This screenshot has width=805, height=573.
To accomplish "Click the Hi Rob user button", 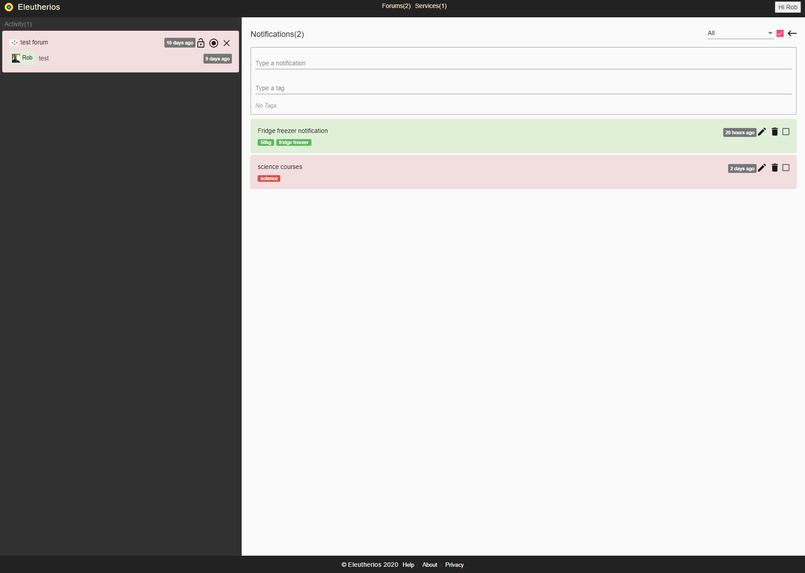I will [x=788, y=7].
